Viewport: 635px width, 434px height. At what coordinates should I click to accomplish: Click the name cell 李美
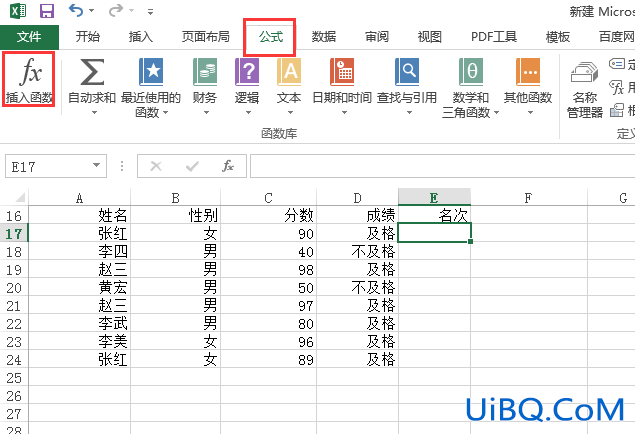pyautogui.click(x=79, y=341)
